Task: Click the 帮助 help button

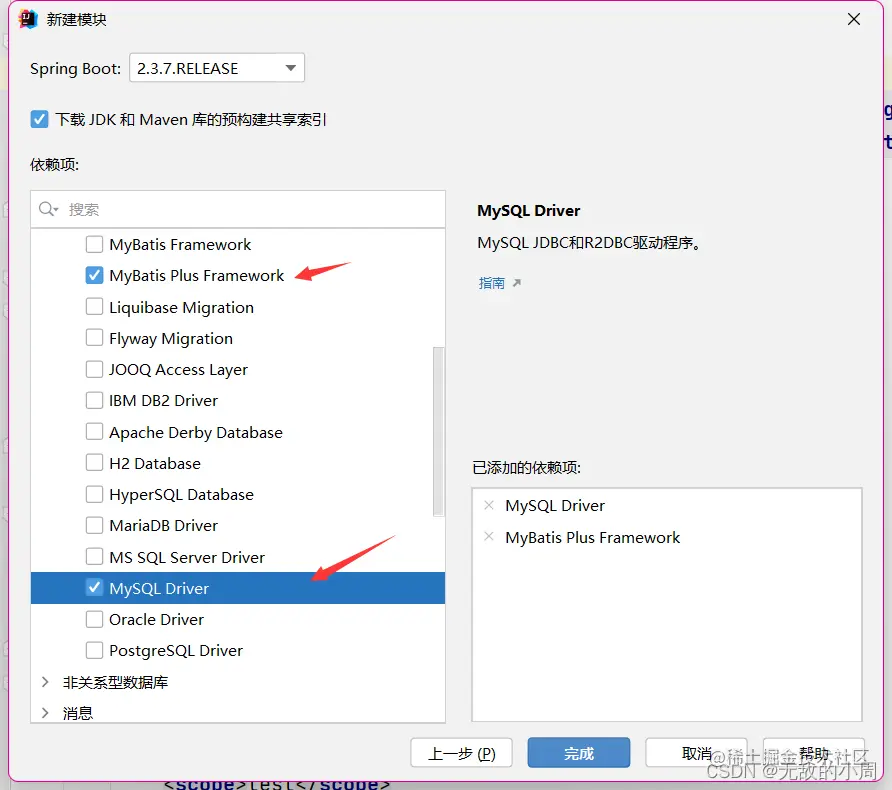Action: tap(813, 753)
